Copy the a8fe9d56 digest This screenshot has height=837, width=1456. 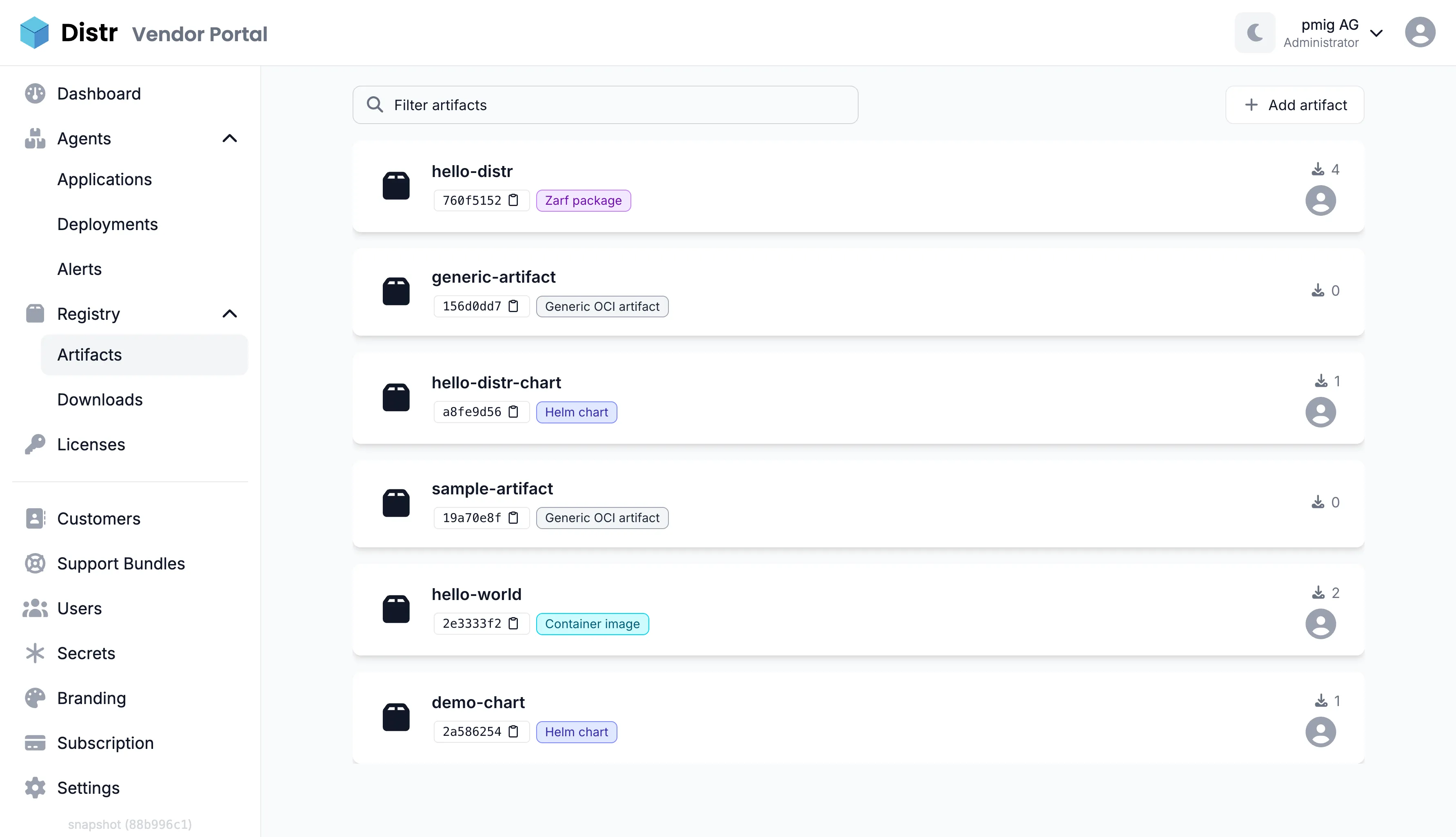(x=513, y=412)
